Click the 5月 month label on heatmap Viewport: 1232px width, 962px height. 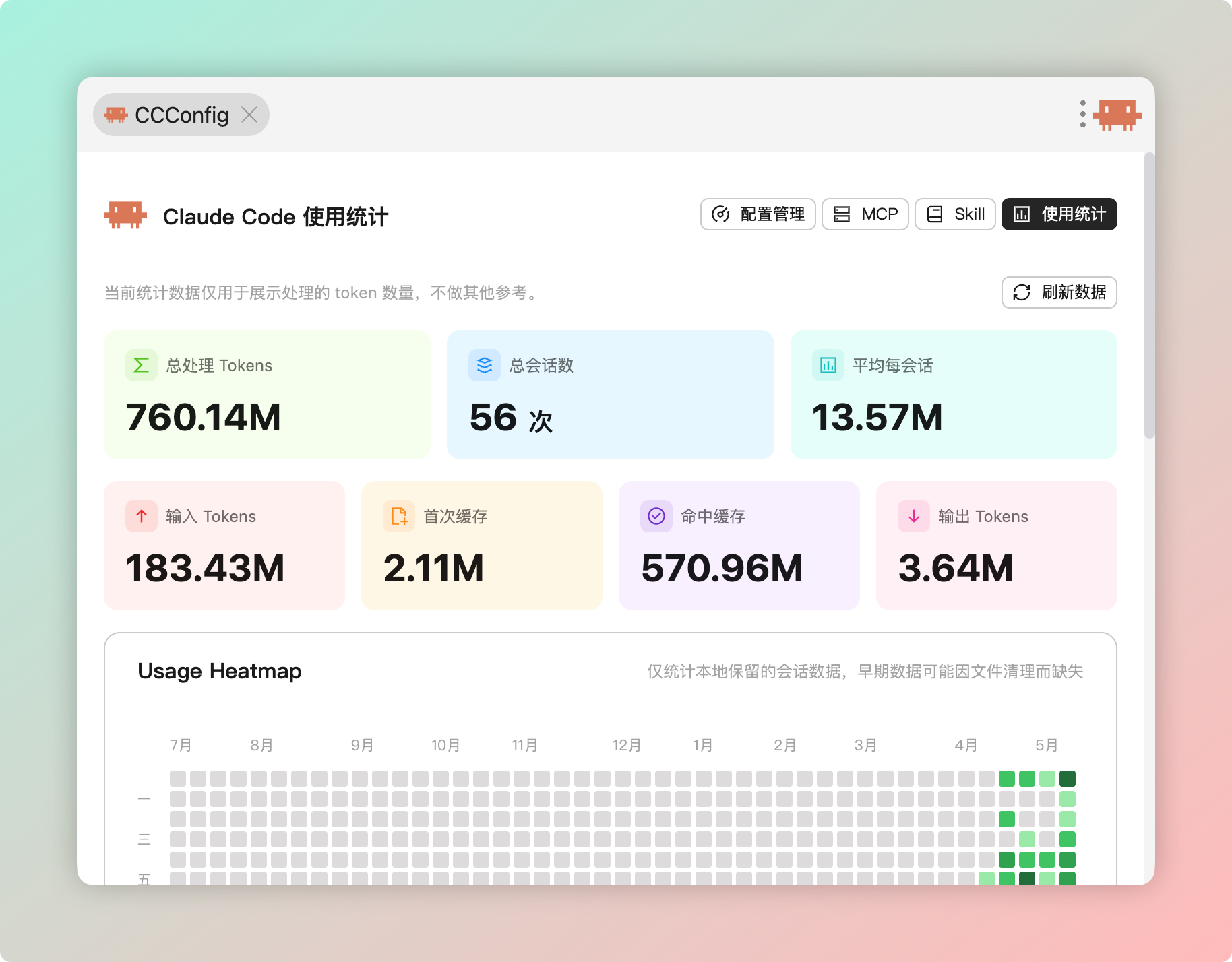pos(1047,745)
